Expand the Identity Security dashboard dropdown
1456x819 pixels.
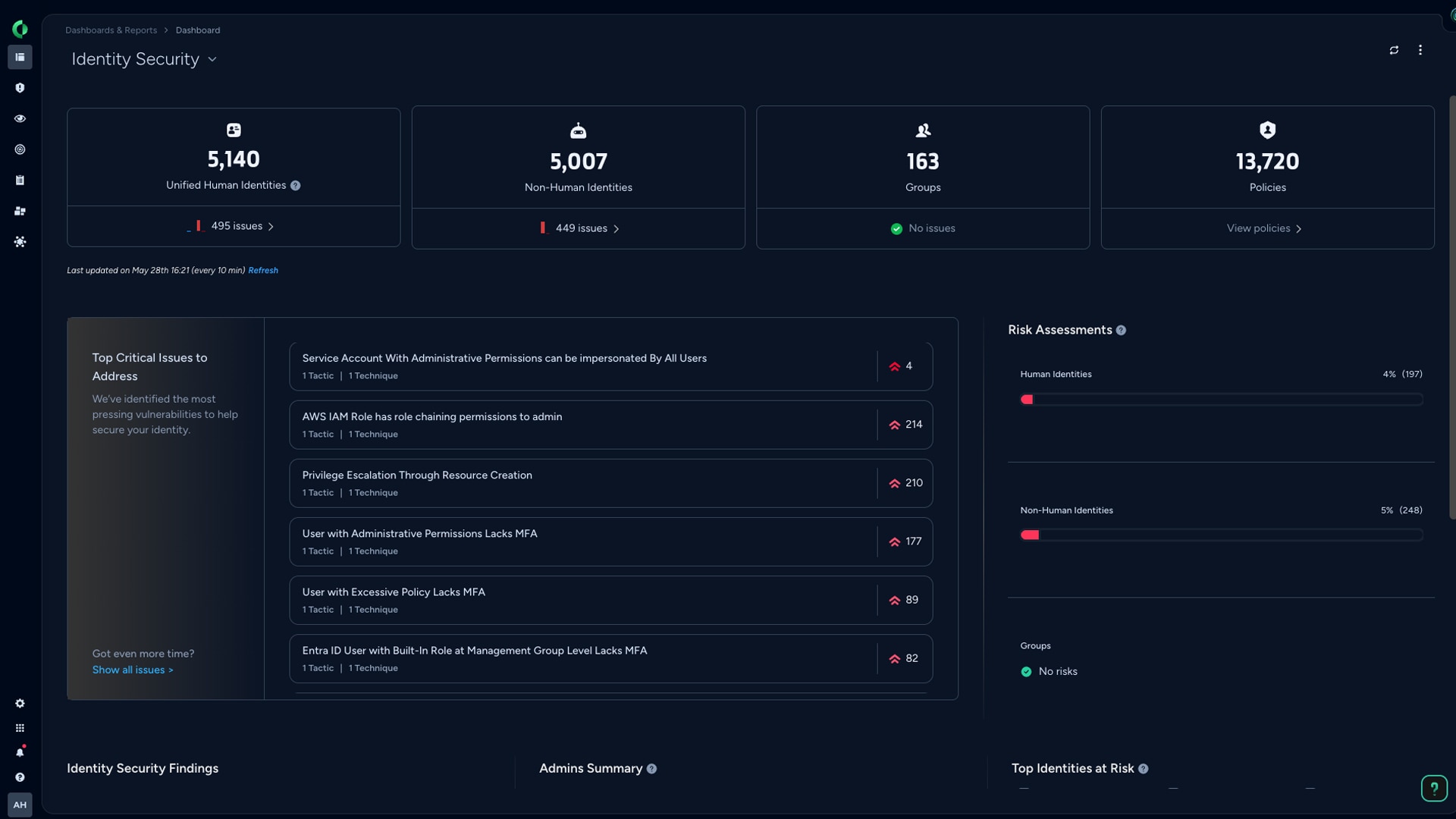(x=212, y=59)
